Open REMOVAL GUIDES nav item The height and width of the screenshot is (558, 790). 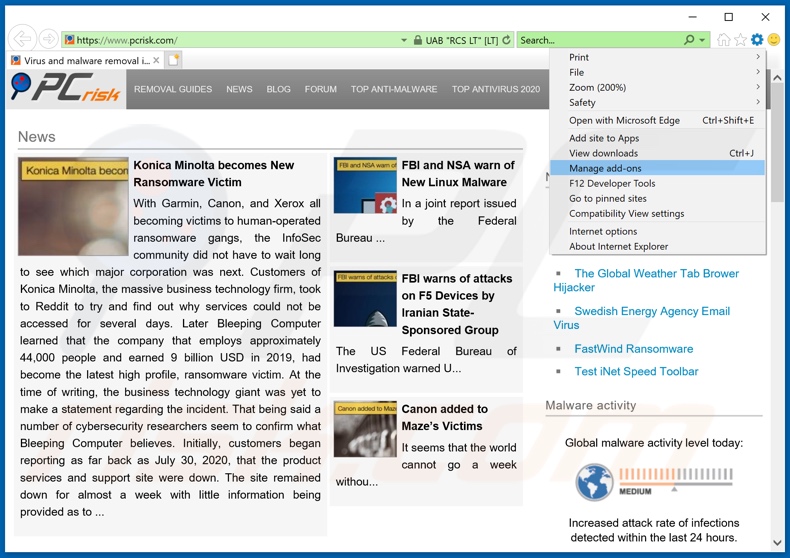[173, 89]
